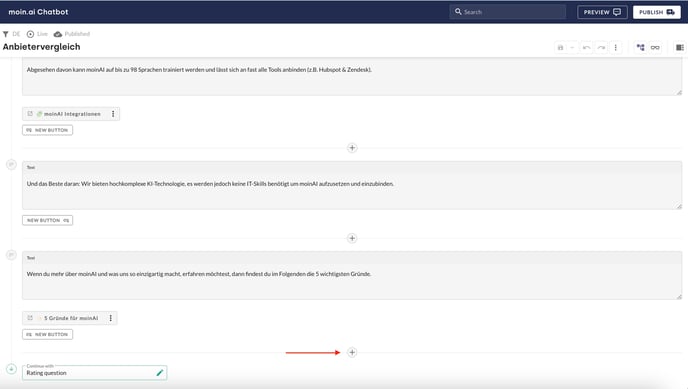
Task: Click the redo arrow icon
Action: pyautogui.click(x=602, y=47)
